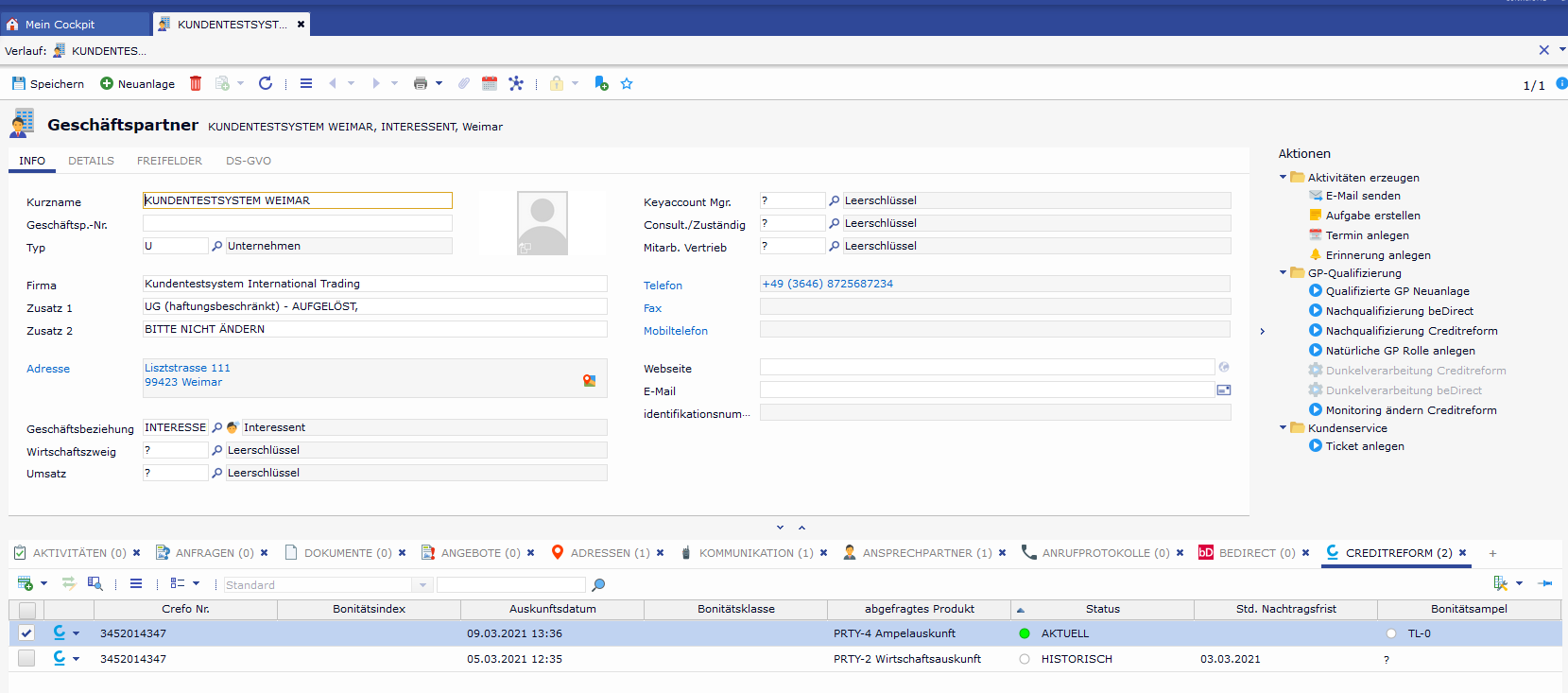Uncheck the first Creditreform row checkbox
This screenshot has height=693, width=1568.
[26, 633]
